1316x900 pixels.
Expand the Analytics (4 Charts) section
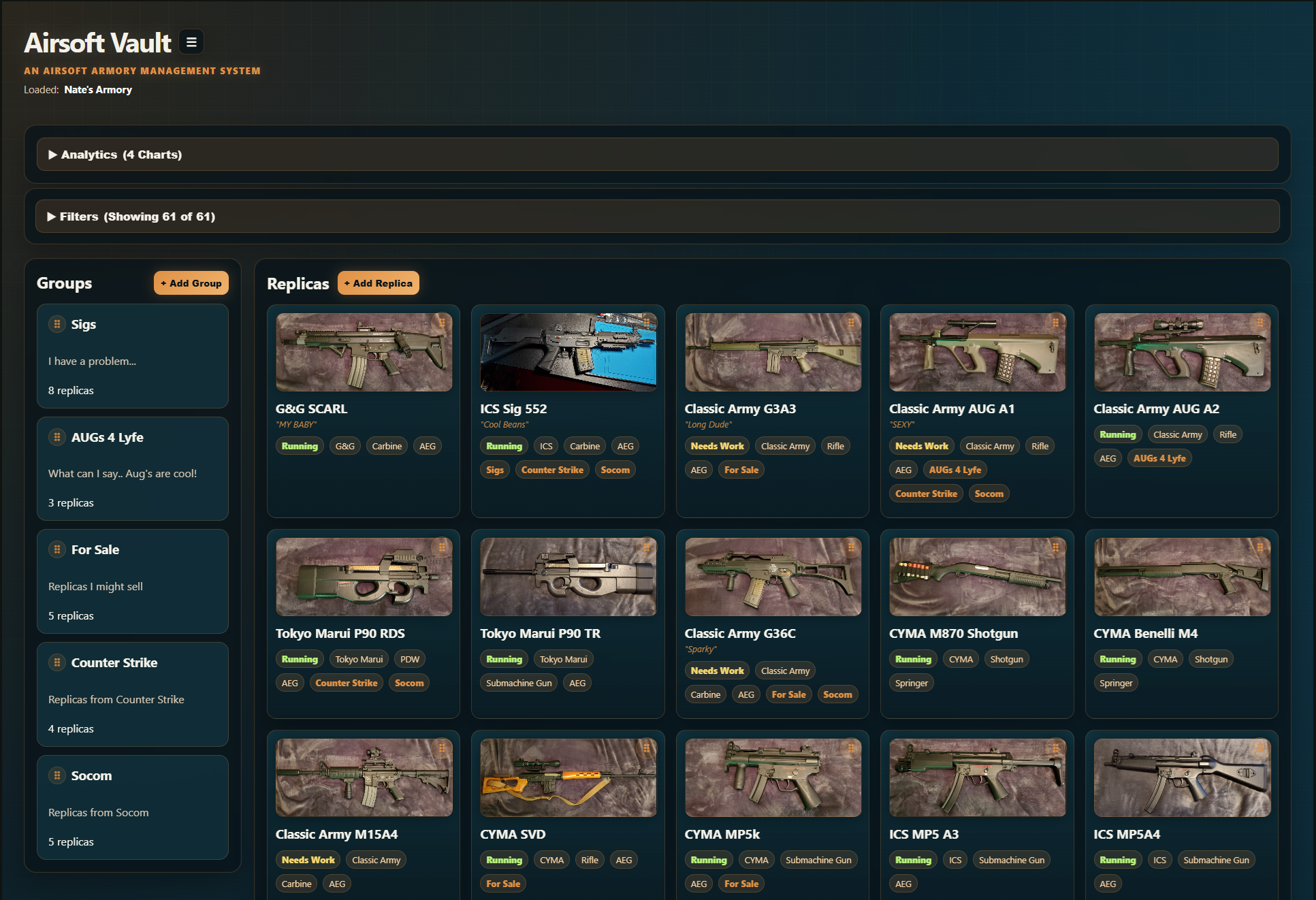tap(657, 155)
